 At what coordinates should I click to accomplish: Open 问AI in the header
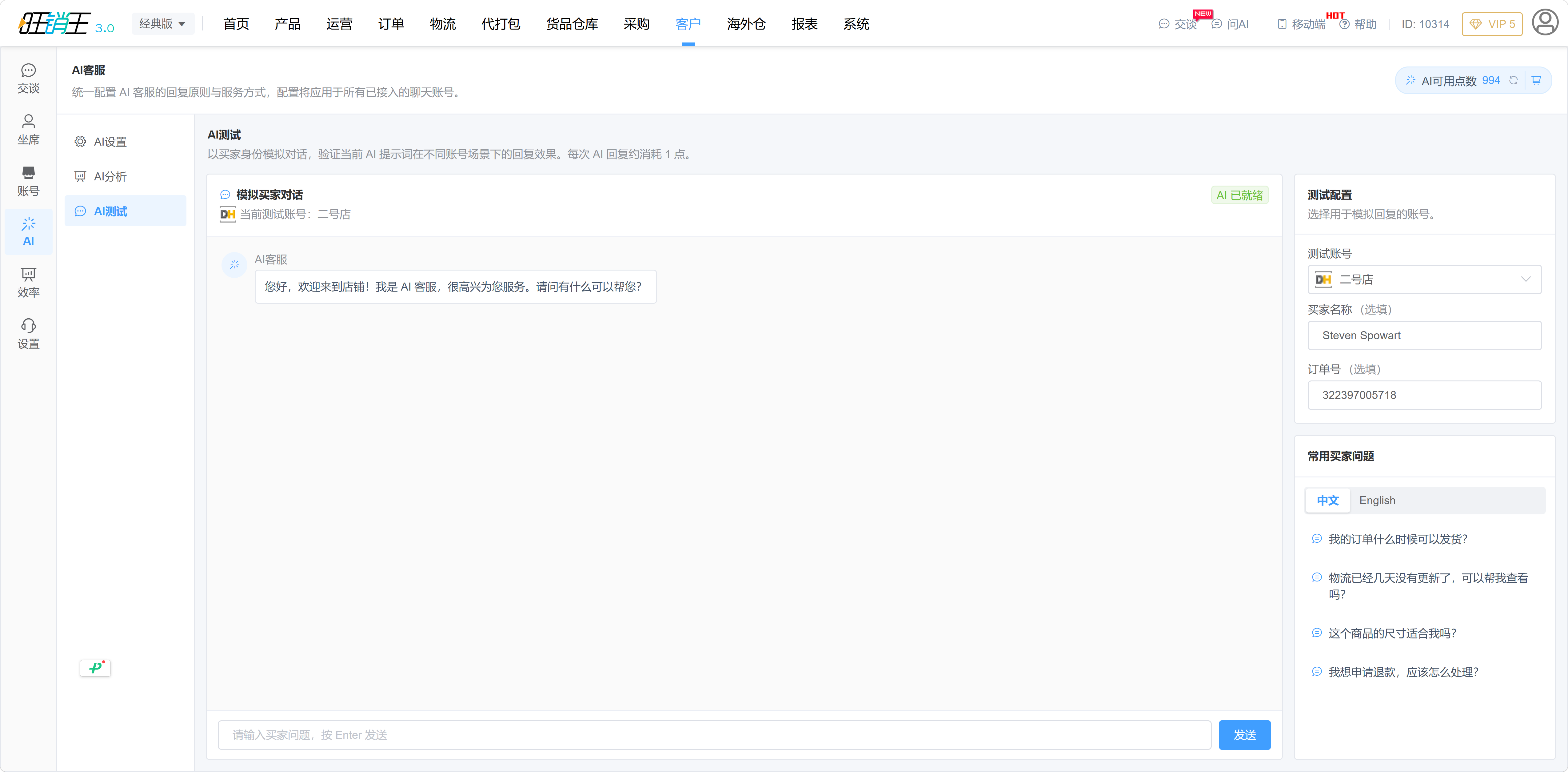pos(1230,24)
